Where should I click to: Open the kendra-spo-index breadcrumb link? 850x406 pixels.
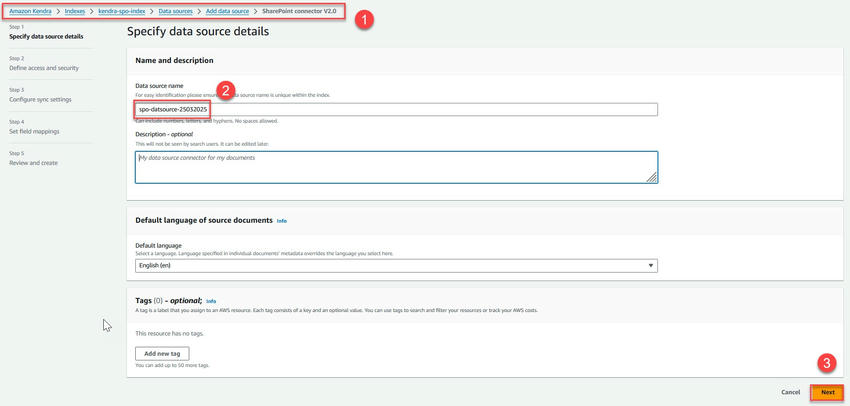point(121,11)
